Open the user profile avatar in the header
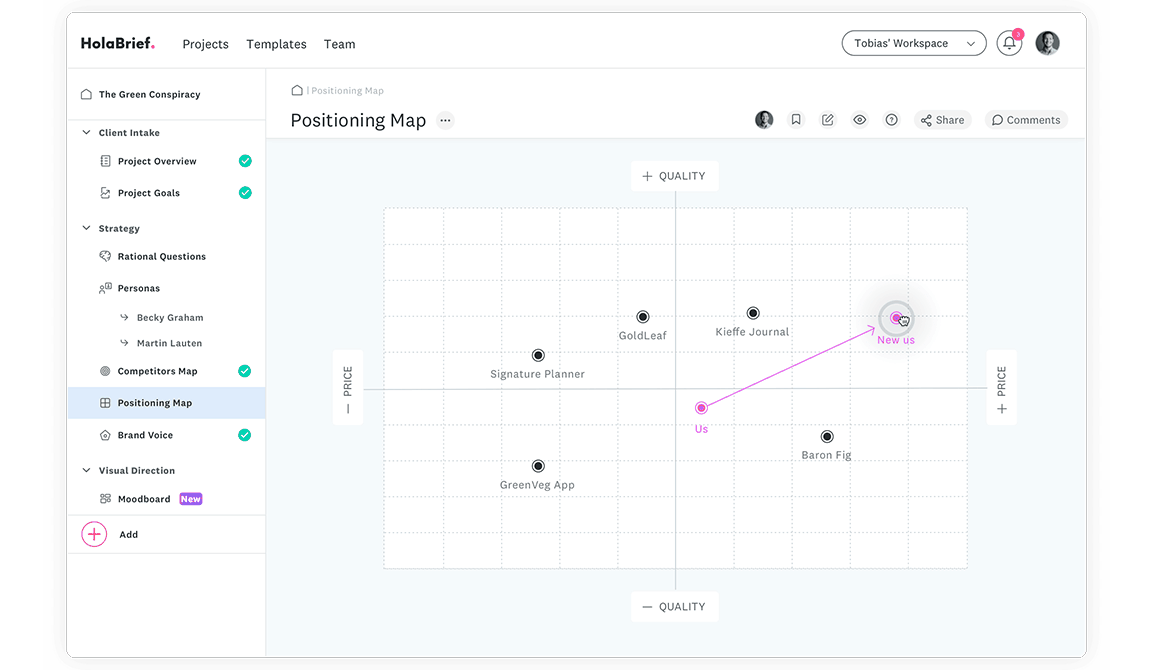The width and height of the screenshot is (1150, 670). tap(1047, 43)
